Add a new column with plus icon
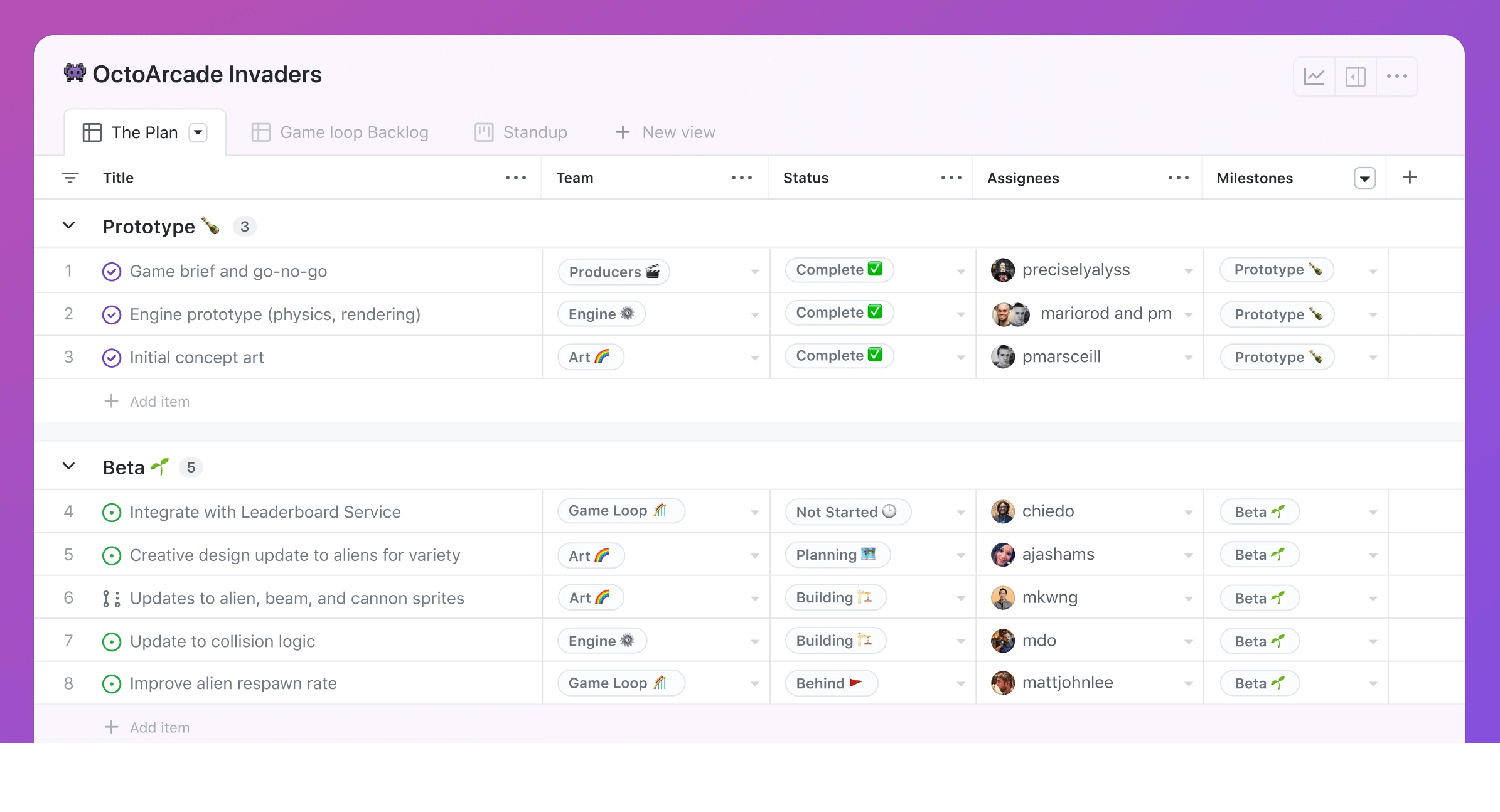 [x=1410, y=178]
